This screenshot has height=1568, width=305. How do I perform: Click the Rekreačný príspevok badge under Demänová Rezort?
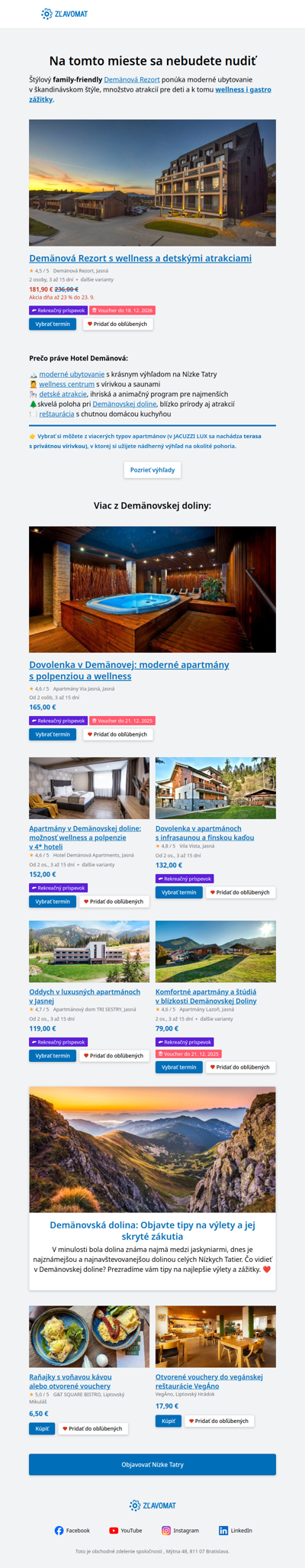point(58,310)
